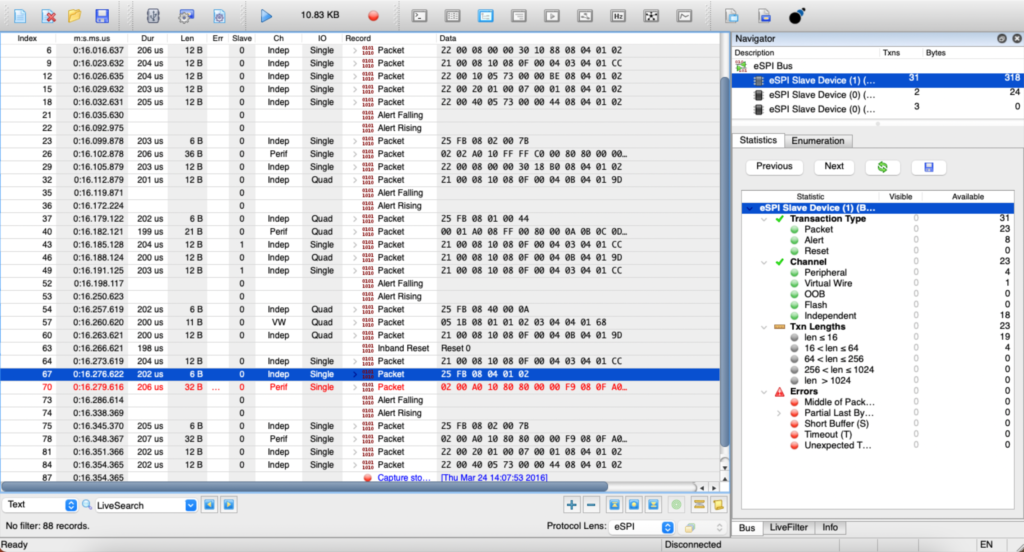Image resolution: width=1024 pixels, height=552 pixels.
Task: Close capture using the red X icon
Action: pos(47,16)
